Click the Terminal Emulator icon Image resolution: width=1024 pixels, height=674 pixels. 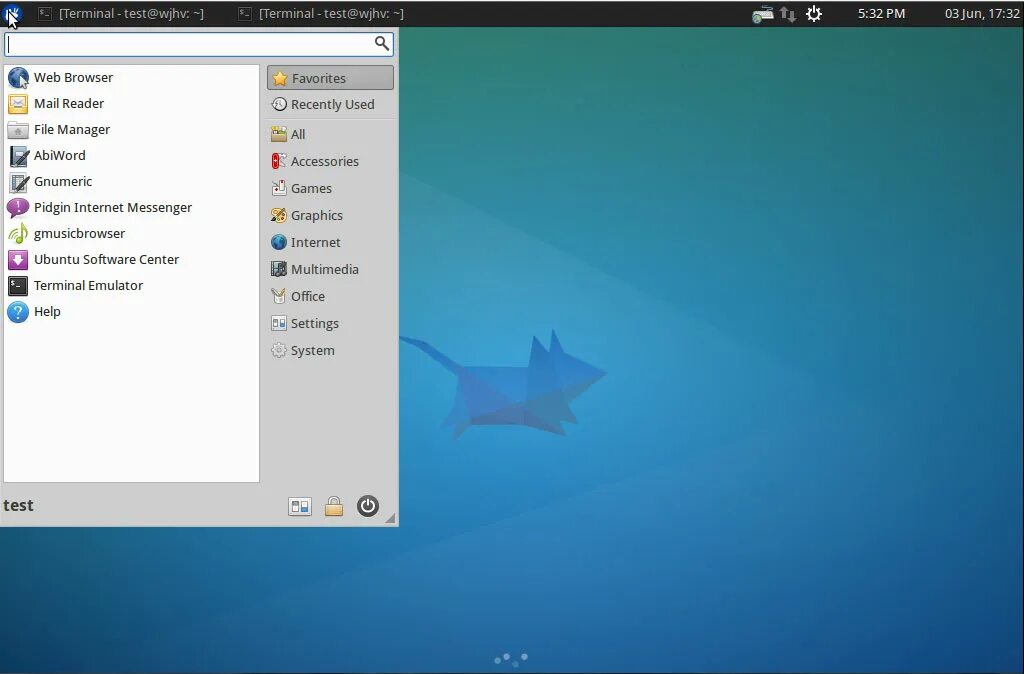tap(18, 286)
